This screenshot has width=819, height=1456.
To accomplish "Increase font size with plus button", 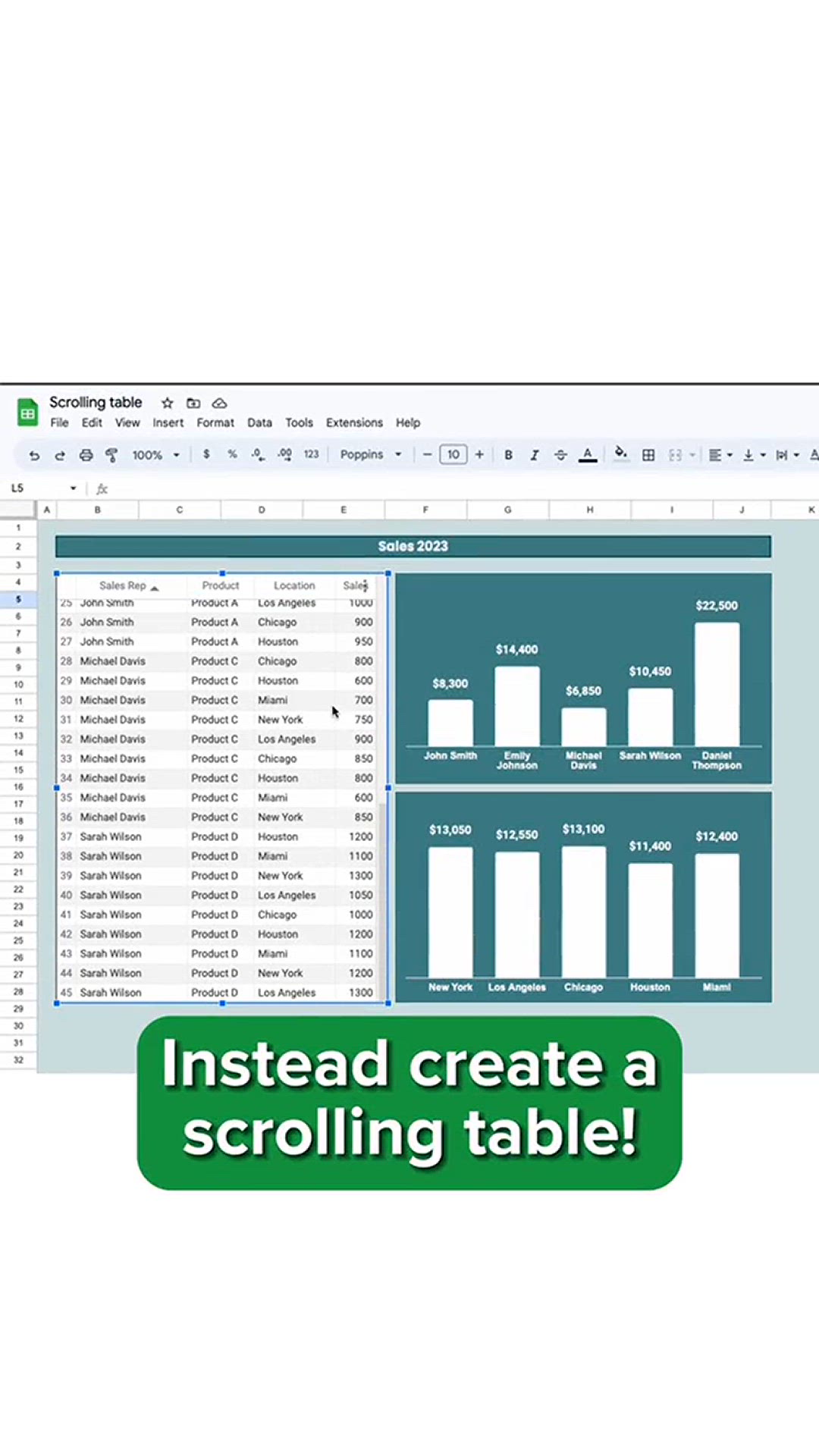I will click(x=479, y=455).
